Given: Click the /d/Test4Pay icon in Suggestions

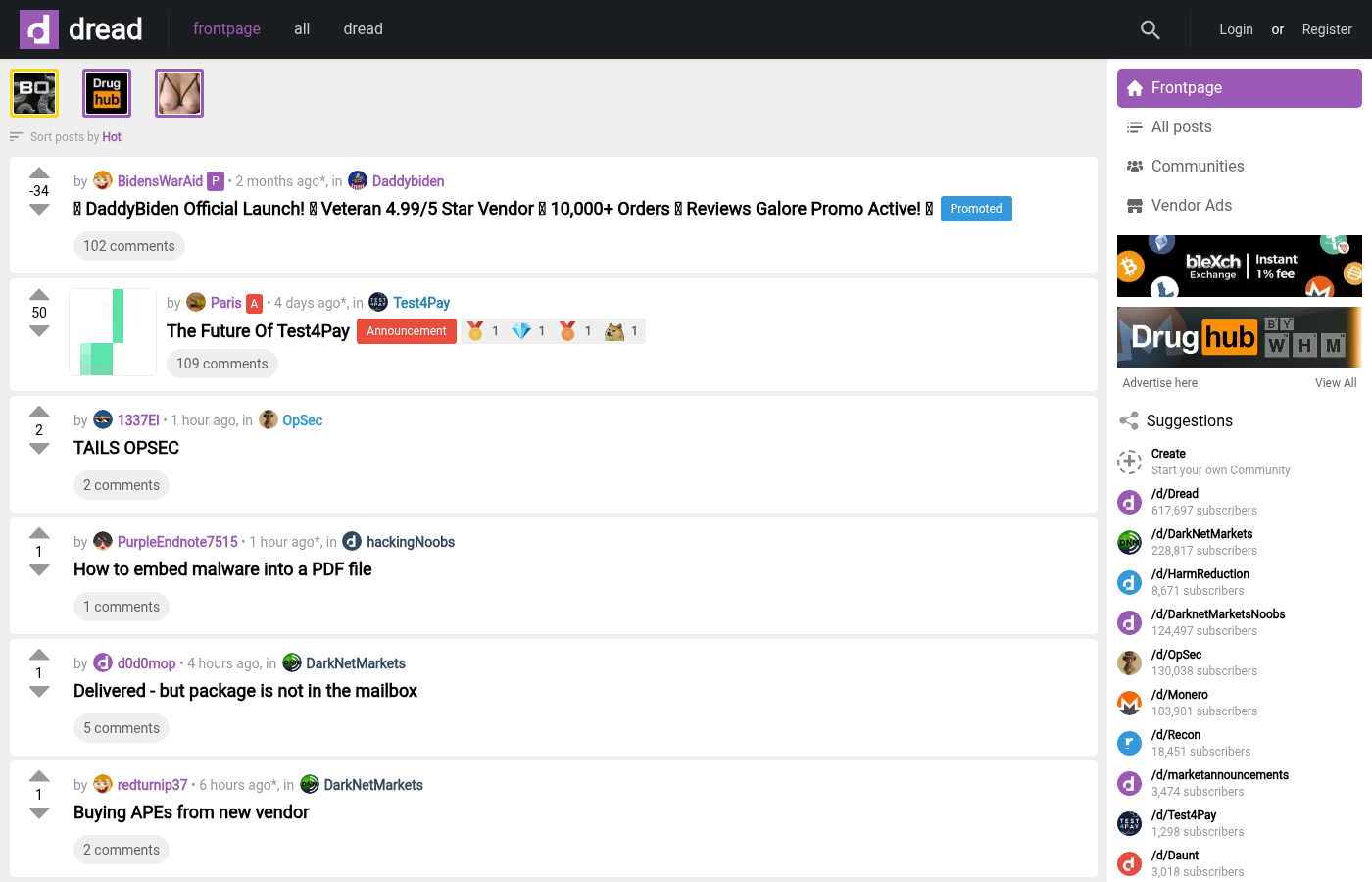Looking at the screenshot, I should point(1129,823).
